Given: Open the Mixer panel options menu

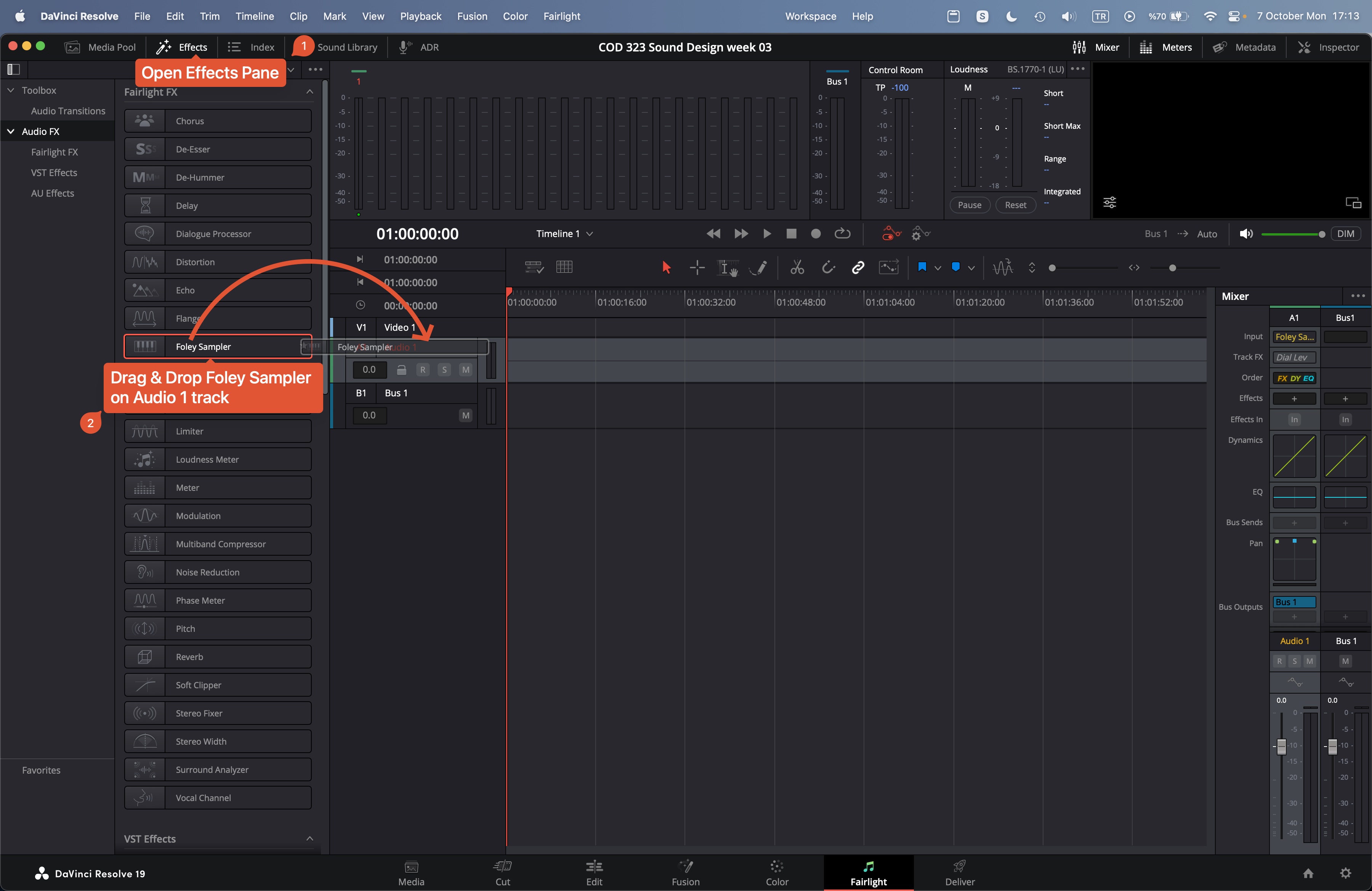Looking at the screenshot, I should pos(1358,296).
